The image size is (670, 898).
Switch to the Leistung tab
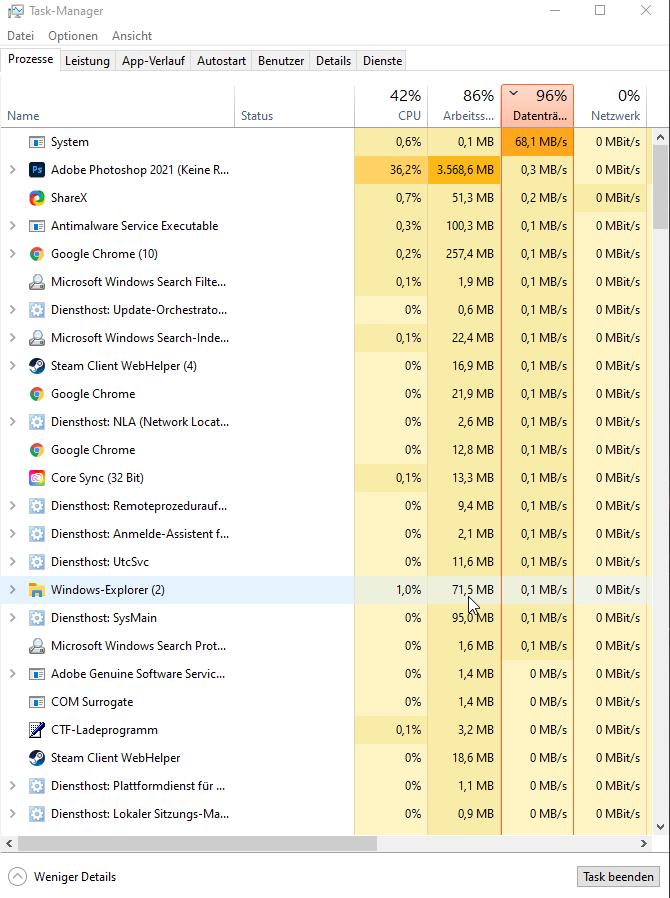click(x=87, y=61)
